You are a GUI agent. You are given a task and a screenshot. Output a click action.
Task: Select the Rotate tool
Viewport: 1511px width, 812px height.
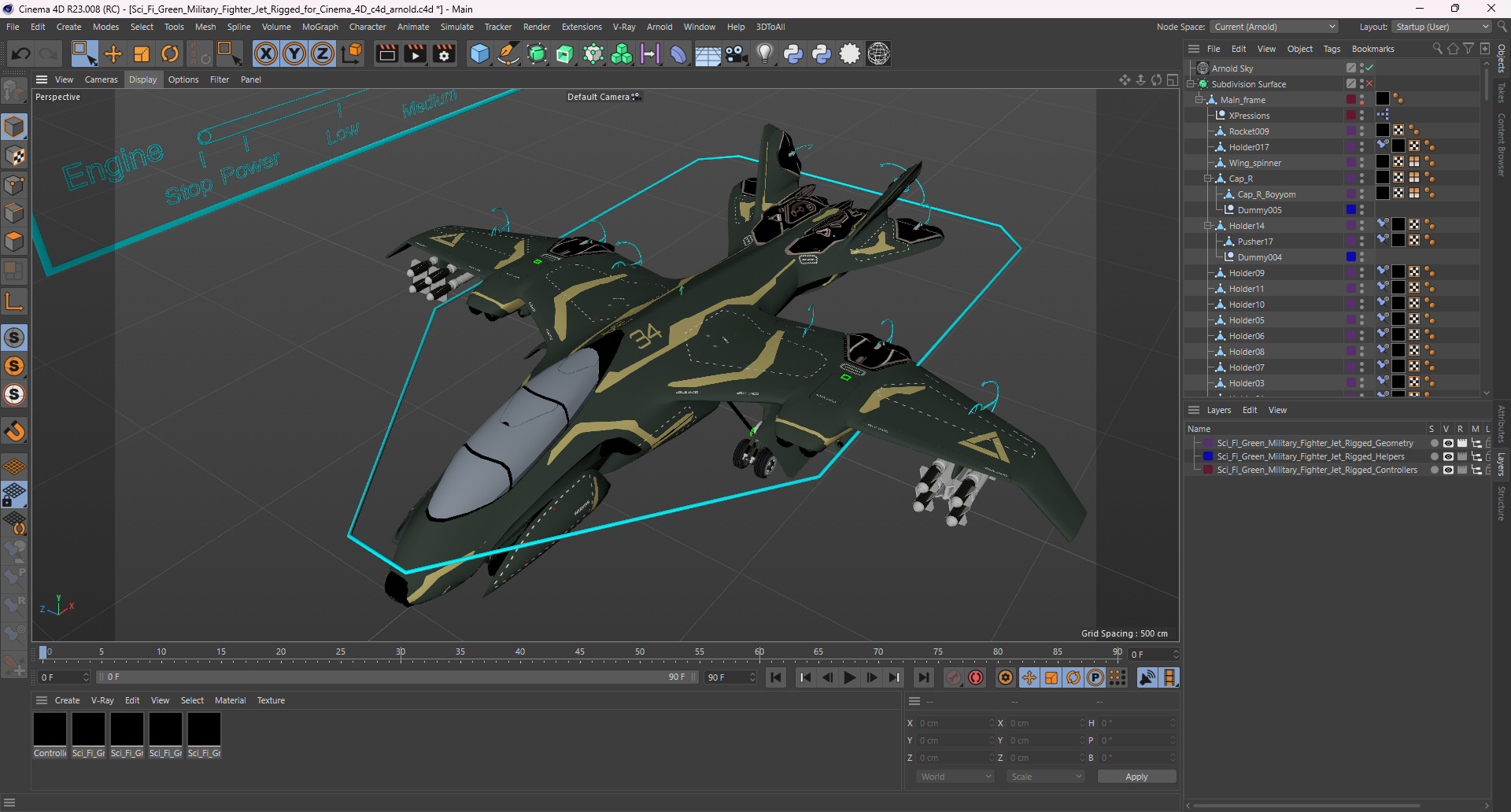(170, 54)
